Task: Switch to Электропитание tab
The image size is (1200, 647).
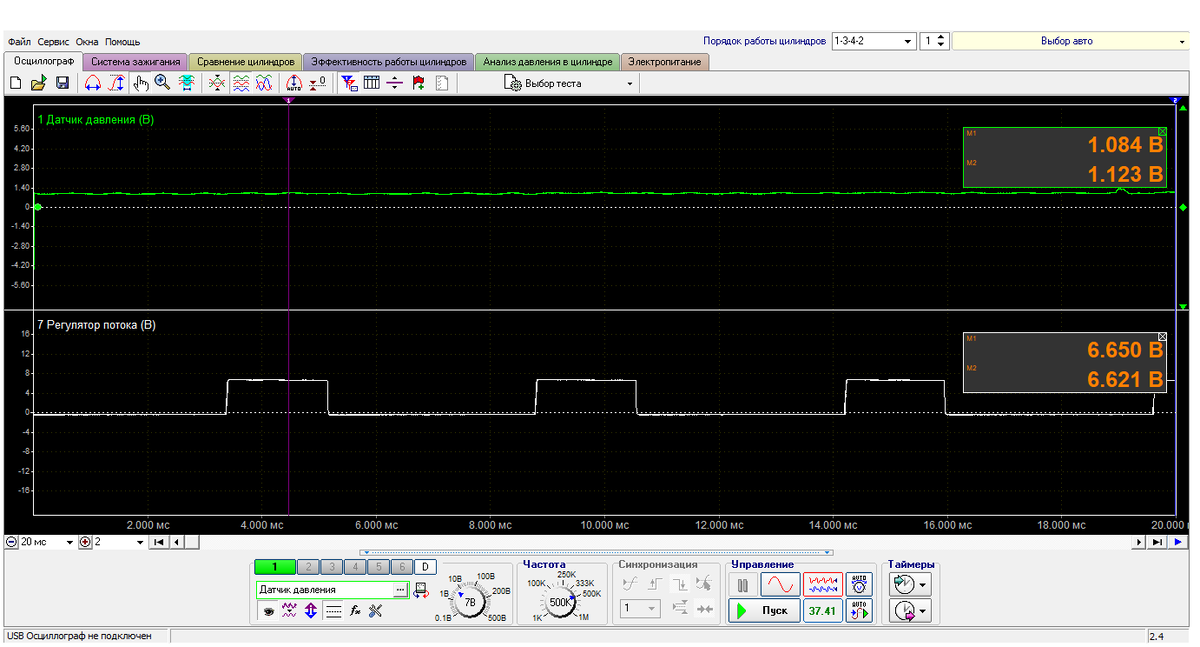Action: (666, 62)
